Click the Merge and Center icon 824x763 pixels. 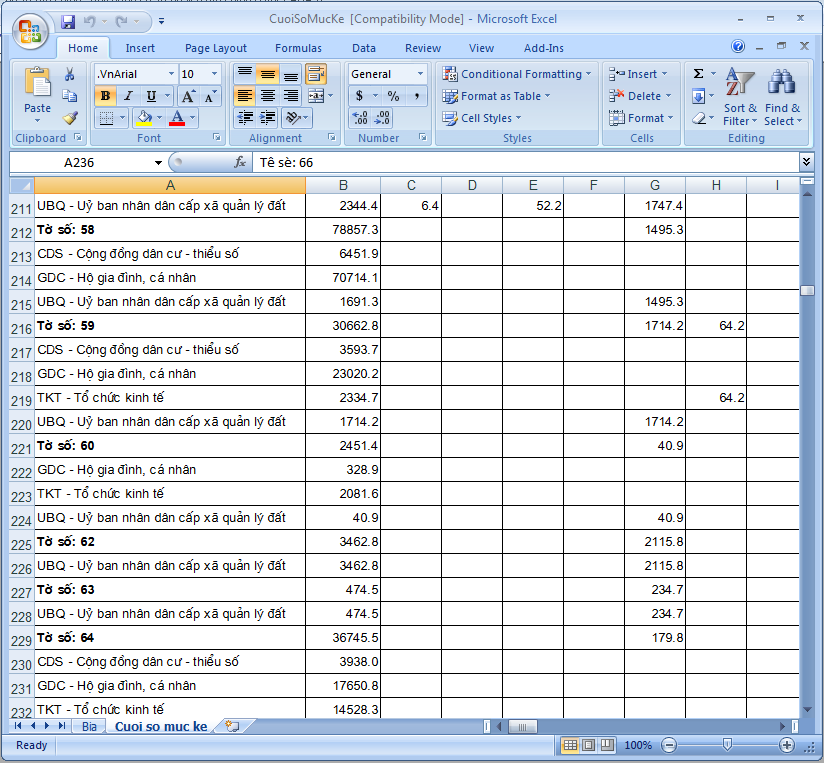pos(316,96)
